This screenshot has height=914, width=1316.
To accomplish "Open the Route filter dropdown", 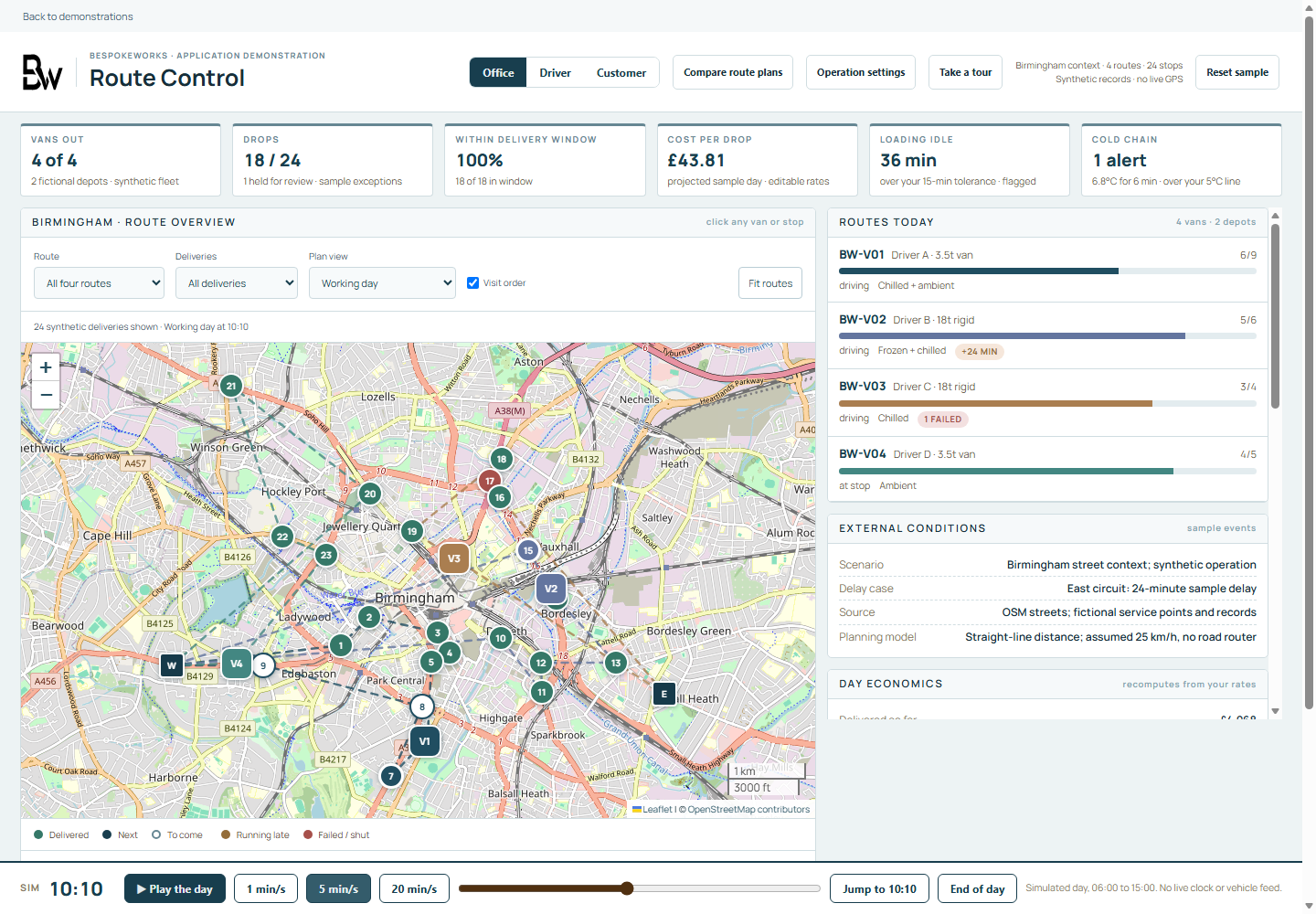I will point(99,283).
